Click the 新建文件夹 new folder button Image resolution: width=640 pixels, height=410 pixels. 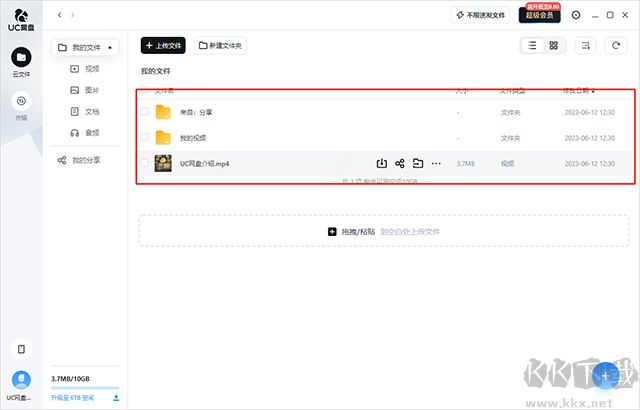pyautogui.click(x=220, y=45)
